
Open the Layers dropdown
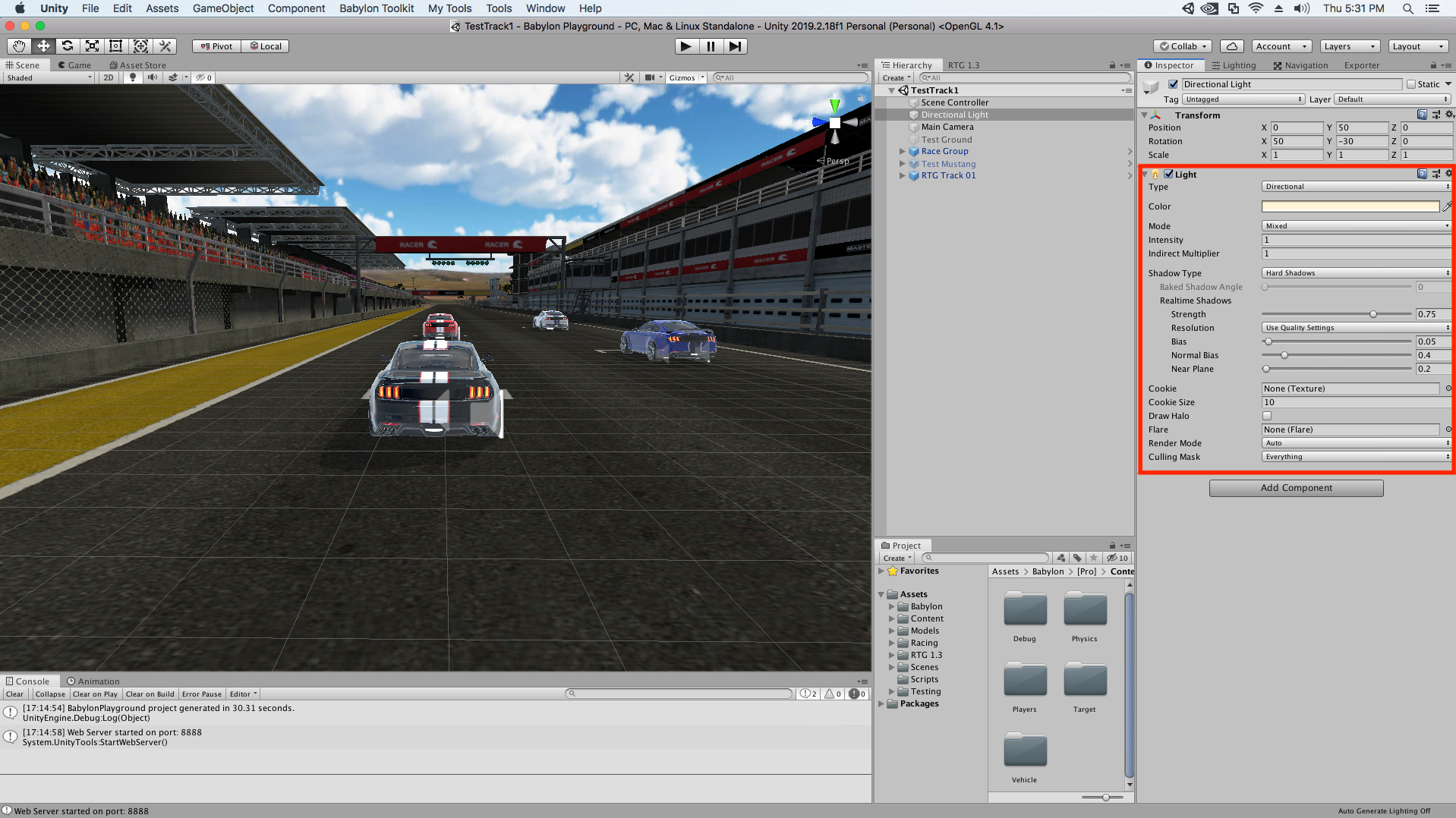(1349, 46)
